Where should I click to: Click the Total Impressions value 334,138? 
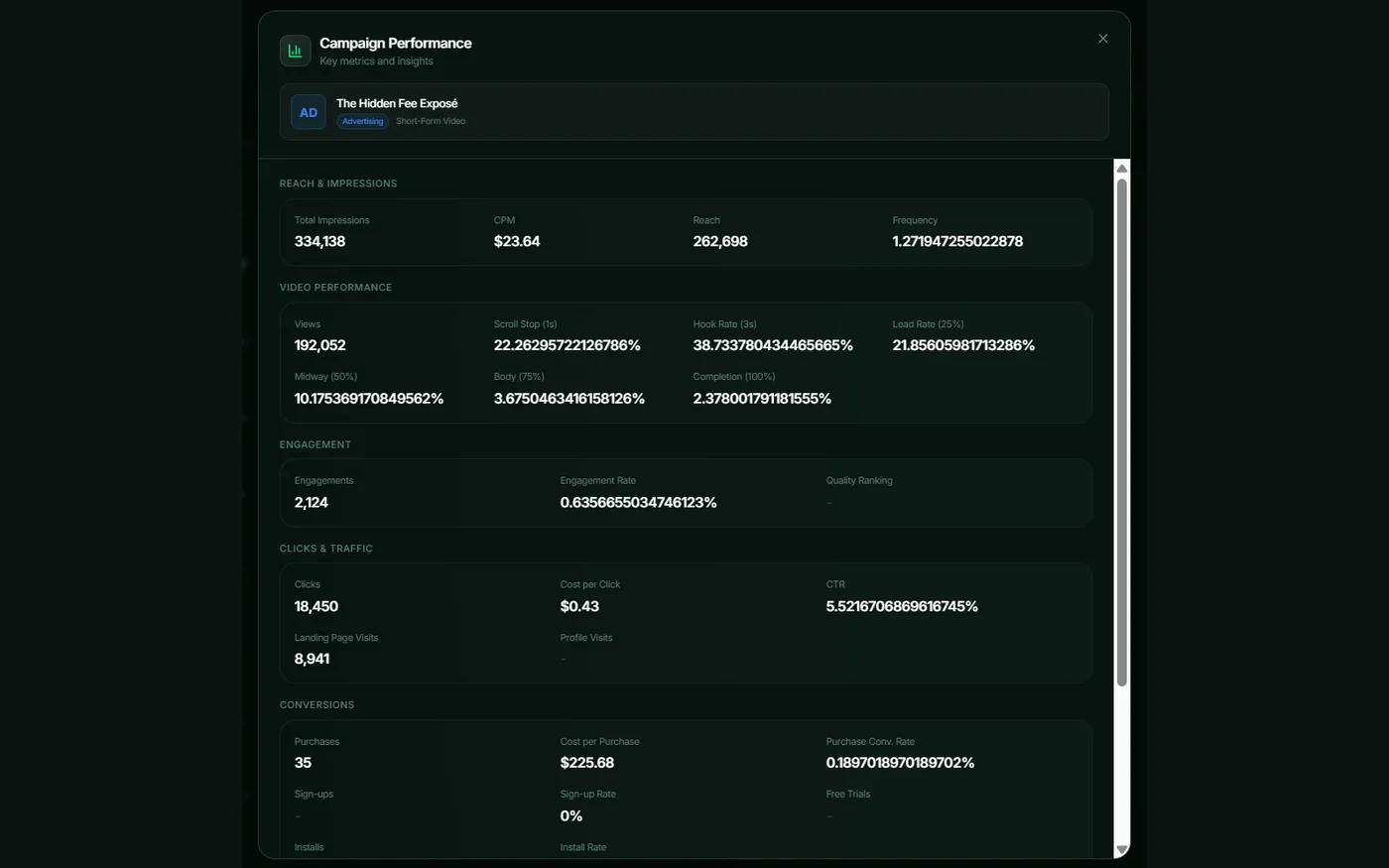319,241
